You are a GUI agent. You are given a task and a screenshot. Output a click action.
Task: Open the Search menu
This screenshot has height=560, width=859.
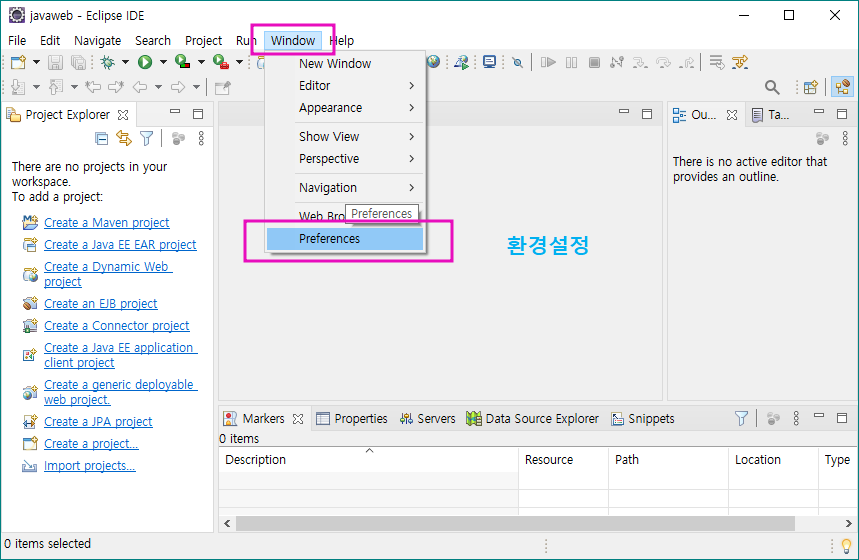point(153,41)
